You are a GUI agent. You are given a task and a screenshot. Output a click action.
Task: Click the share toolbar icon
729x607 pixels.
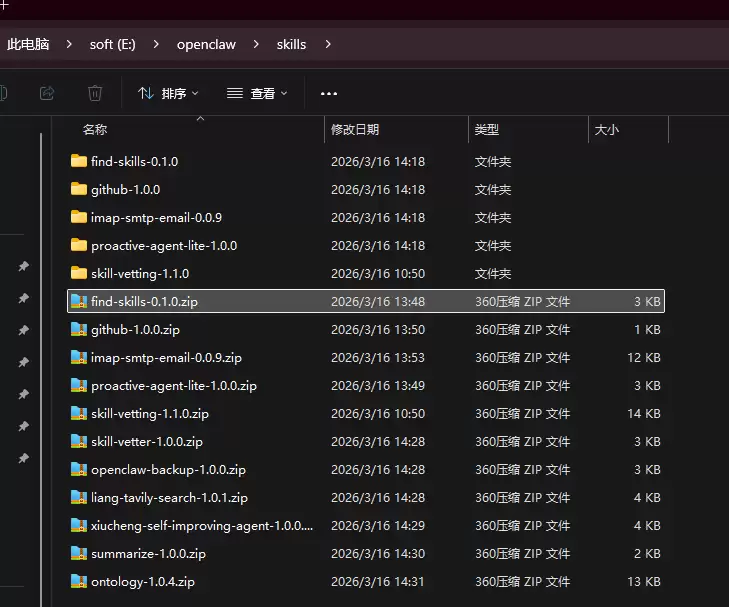pyautogui.click(x=47, y=93)
